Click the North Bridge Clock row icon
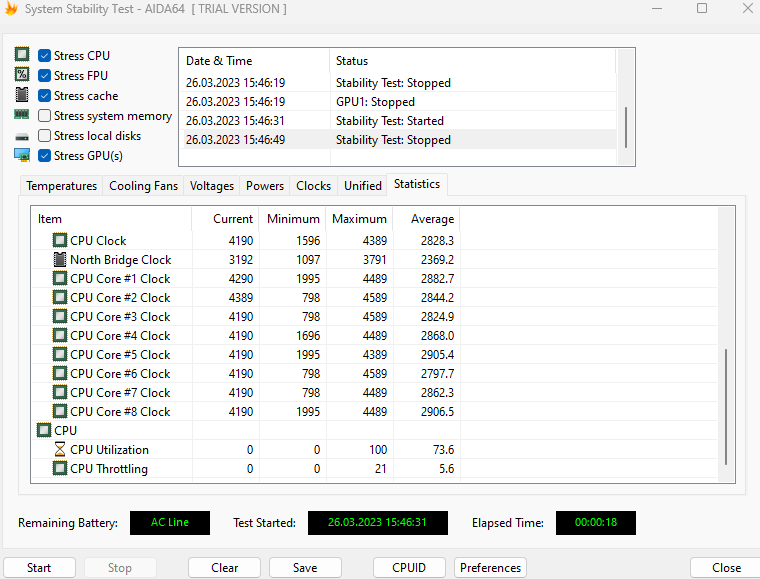The height and width of the screenshot is (579, 760). (x=60, y=260)
